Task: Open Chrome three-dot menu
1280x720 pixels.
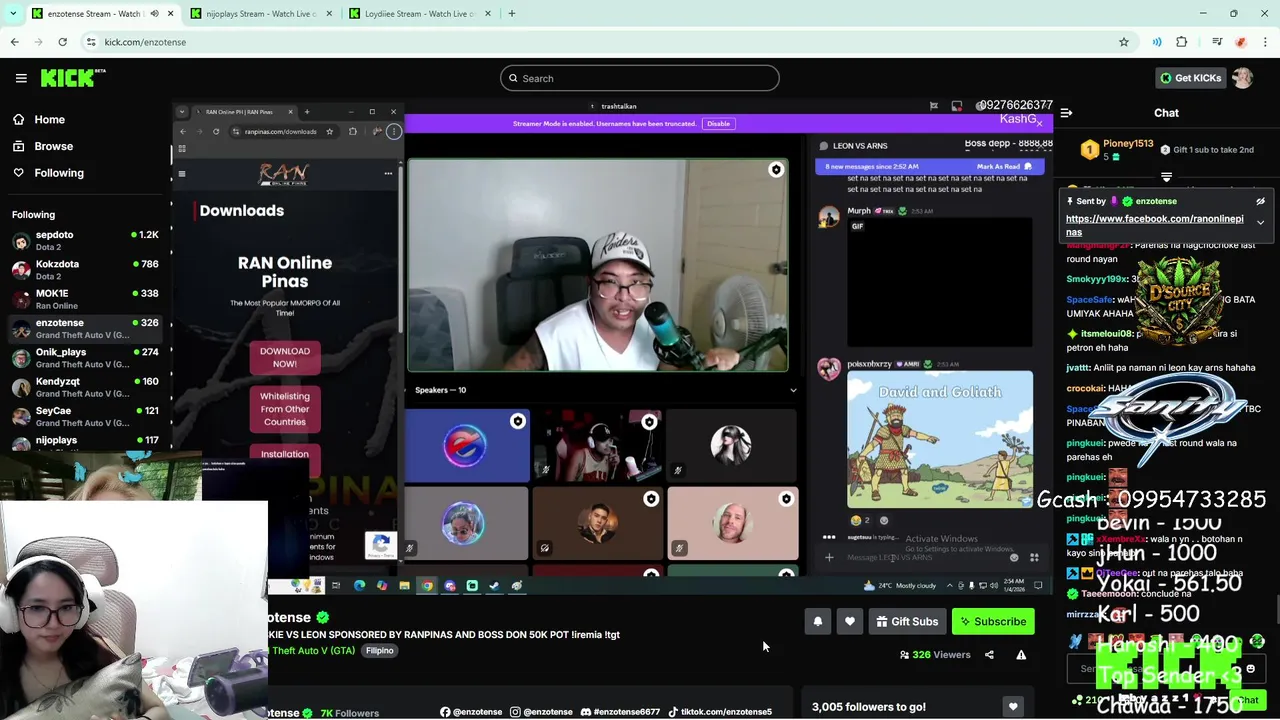Action: (x=1264, y=42)
